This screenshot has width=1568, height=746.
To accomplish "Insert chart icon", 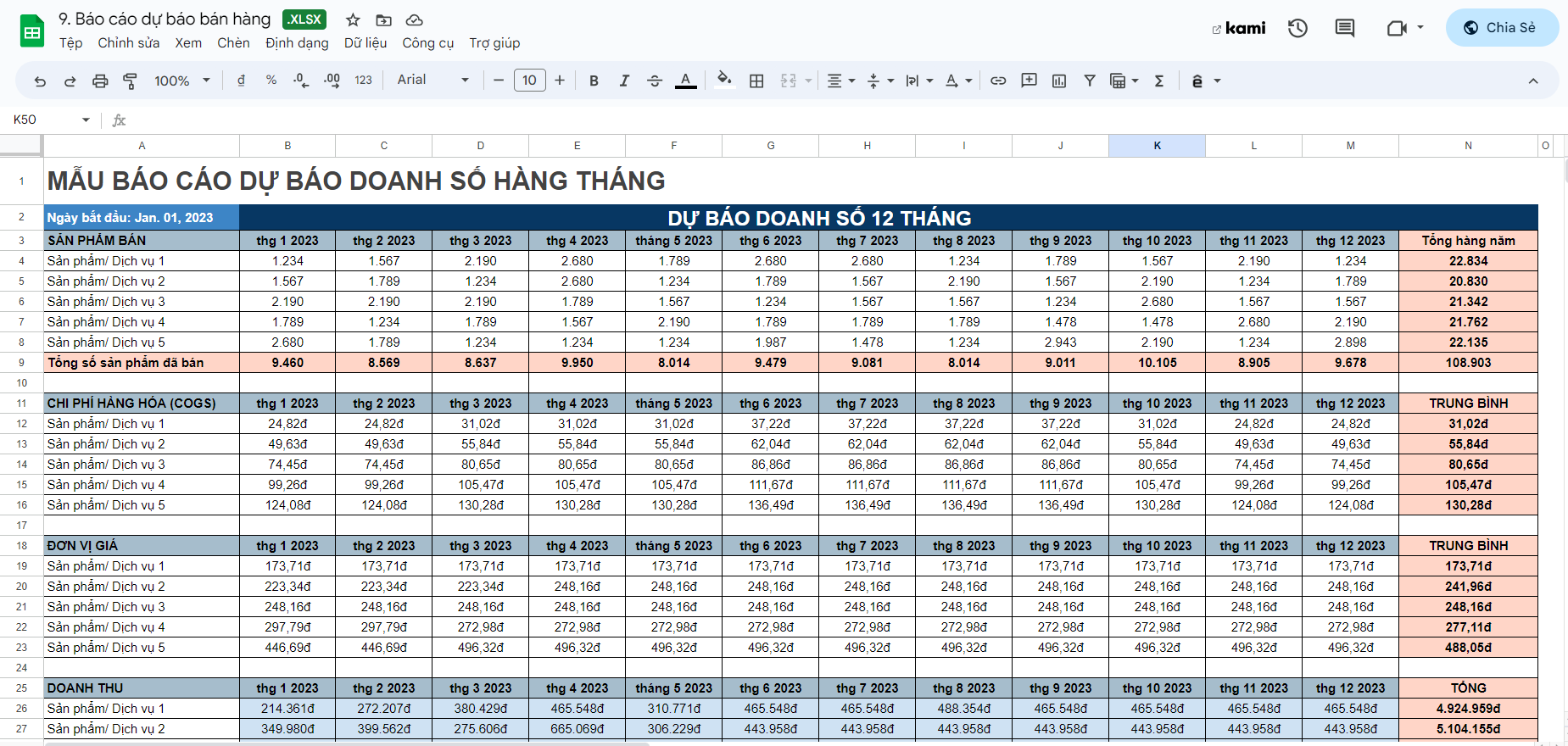I will pos(1059,81).
